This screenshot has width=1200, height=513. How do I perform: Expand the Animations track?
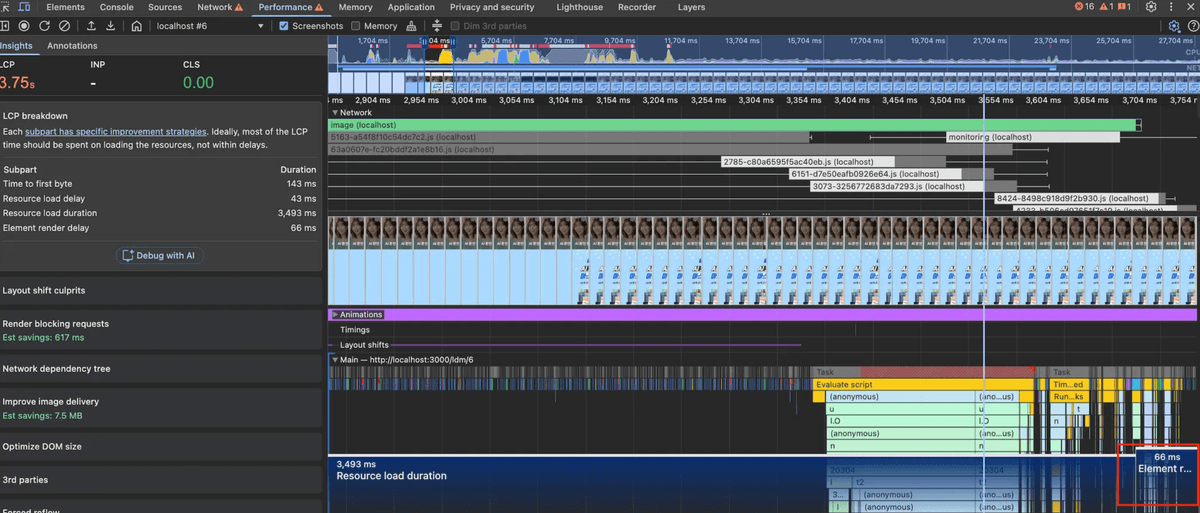335,314
